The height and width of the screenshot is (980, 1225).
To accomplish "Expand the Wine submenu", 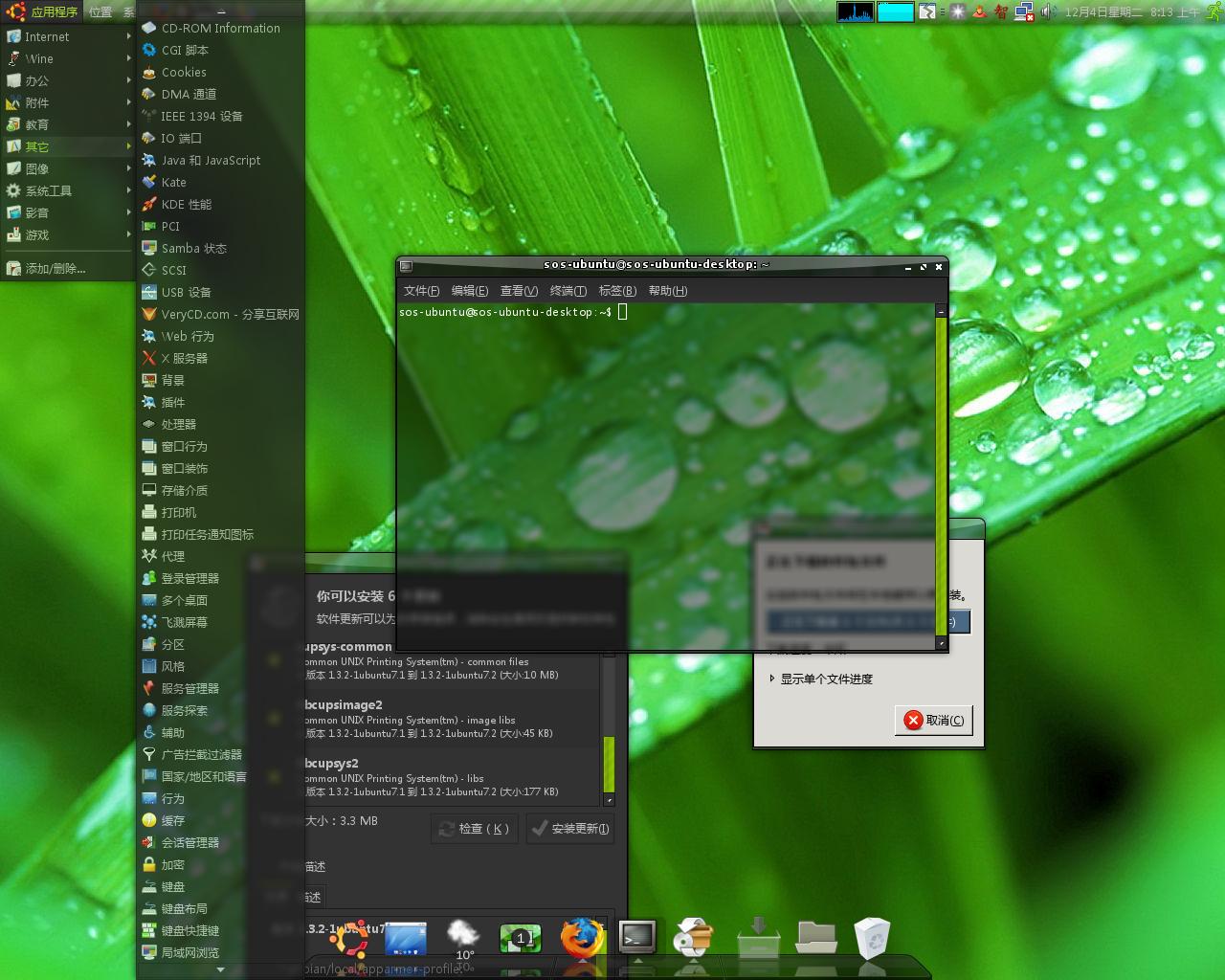I will [x=68, y=58].
